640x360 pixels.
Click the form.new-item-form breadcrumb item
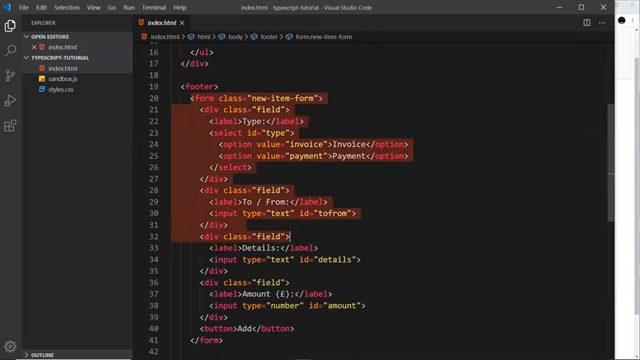click(323, 37)
